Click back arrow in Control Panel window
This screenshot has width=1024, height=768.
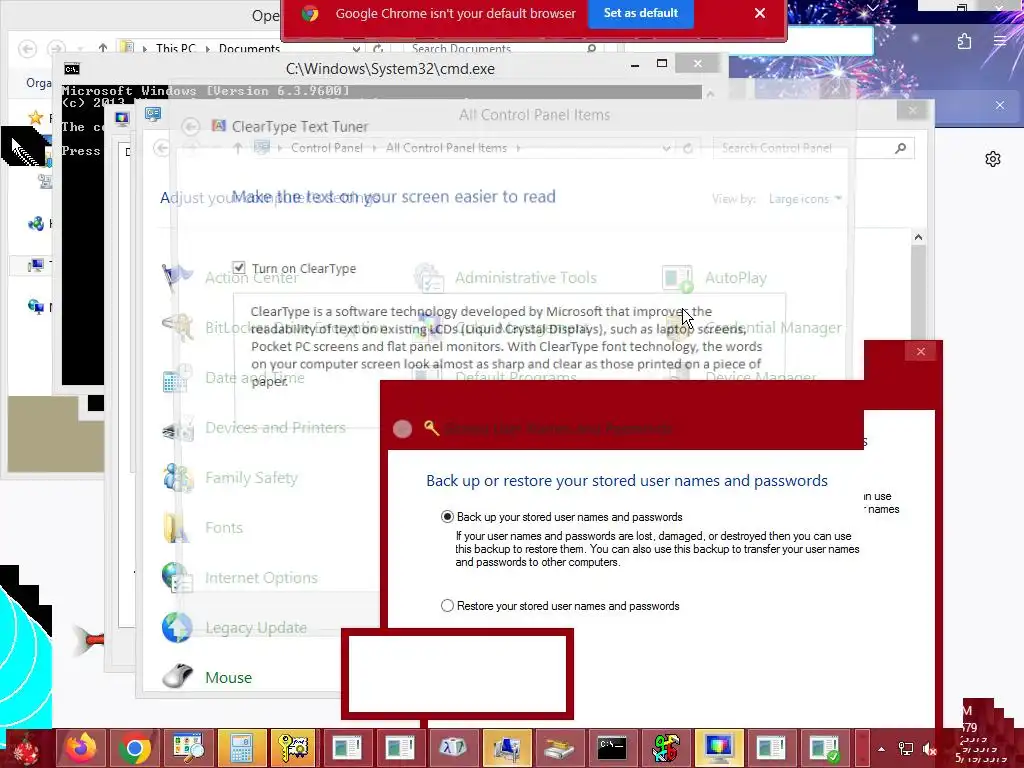[161, 148]
